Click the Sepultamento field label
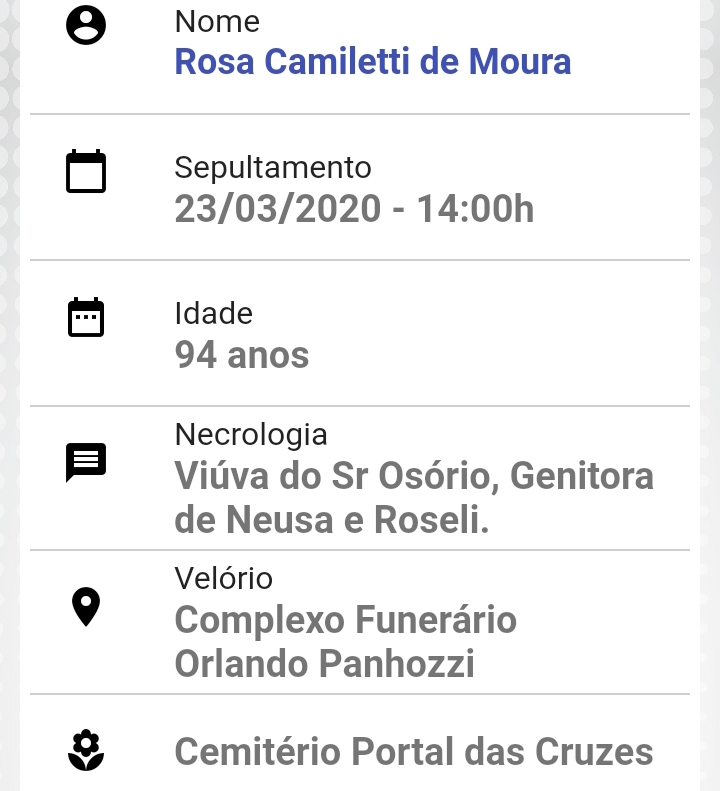Viewport: 720px width, 791px height. point(273,167)
